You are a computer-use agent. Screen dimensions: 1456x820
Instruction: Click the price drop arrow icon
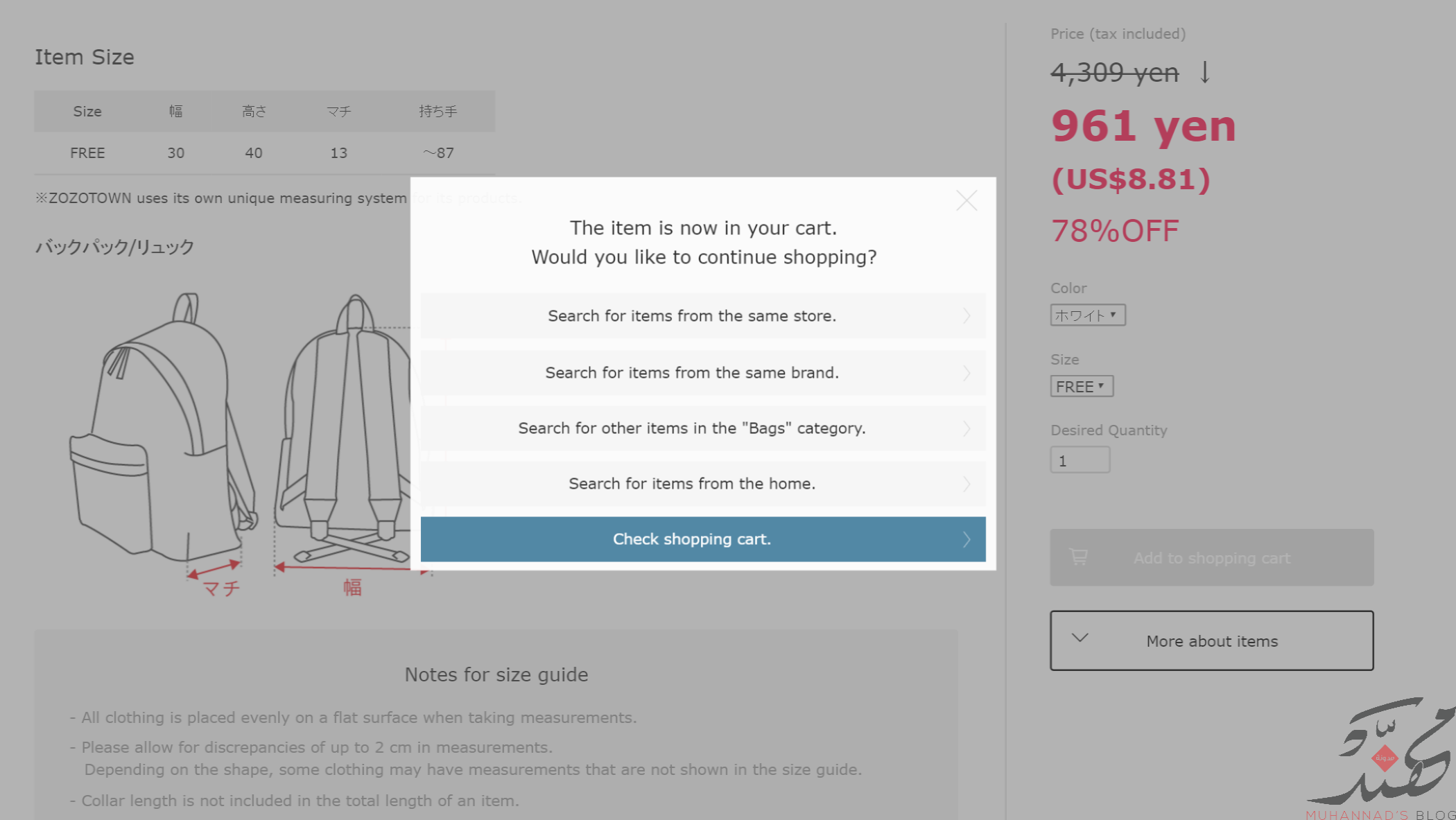pos(1205,72)
